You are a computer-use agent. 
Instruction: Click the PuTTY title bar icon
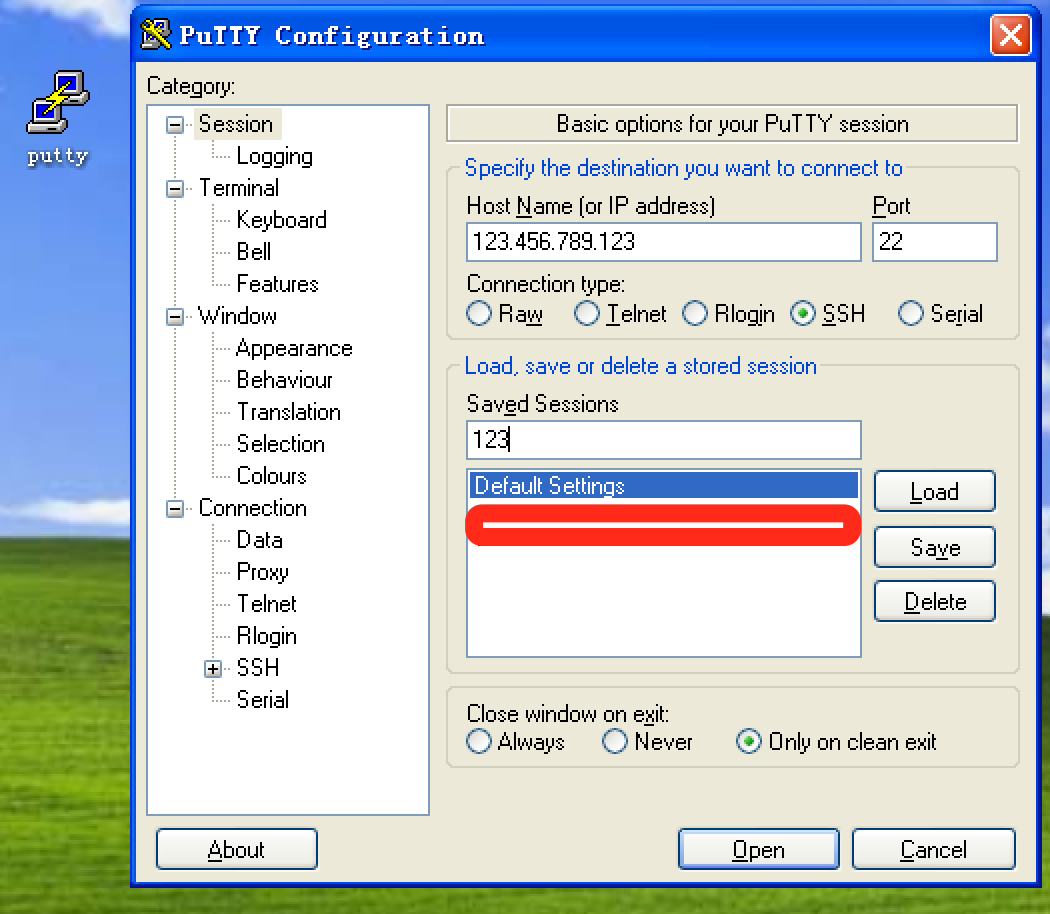(x=156, y=35)
